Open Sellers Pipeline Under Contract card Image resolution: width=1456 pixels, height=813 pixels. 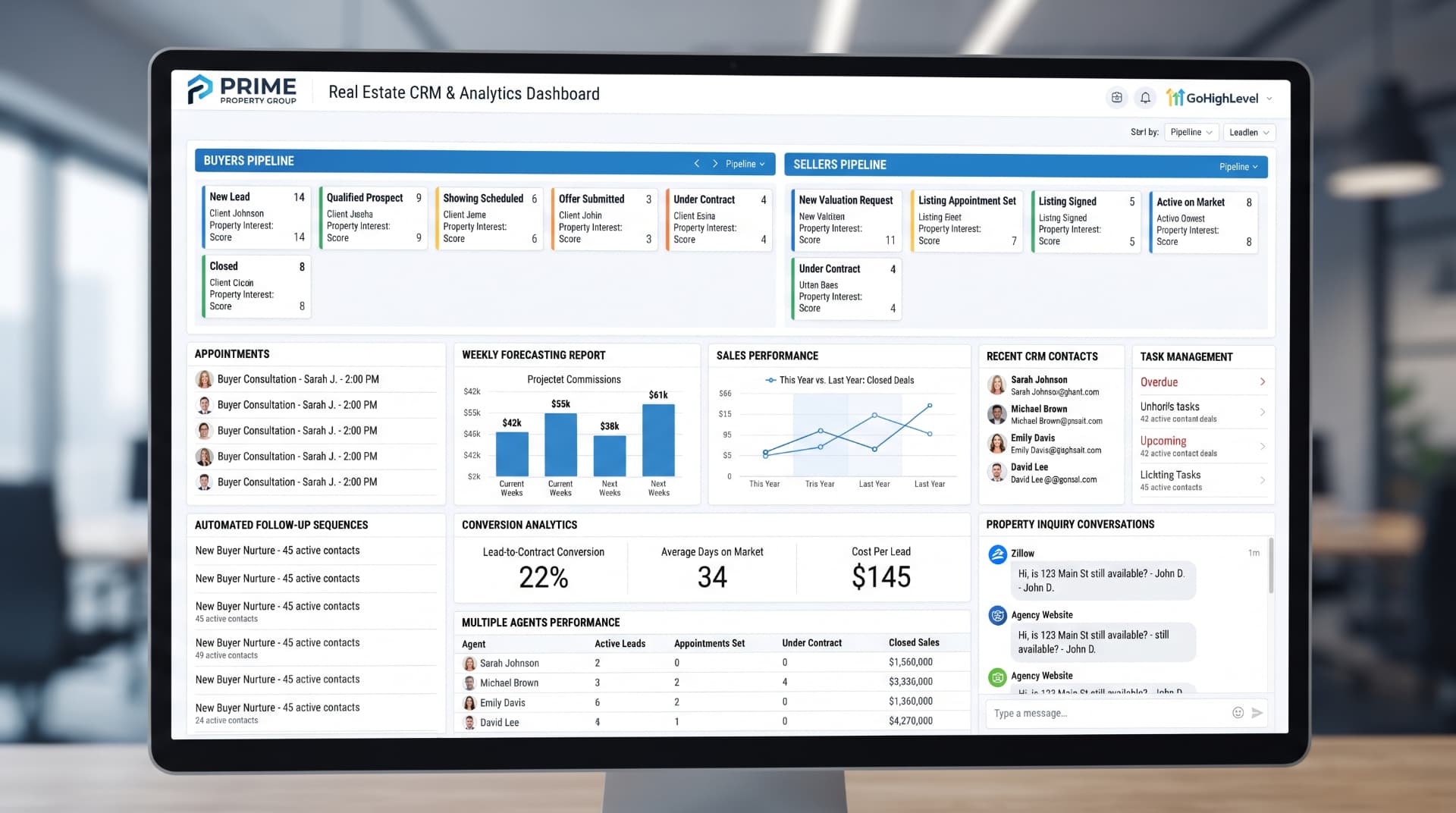click(846, 288)
